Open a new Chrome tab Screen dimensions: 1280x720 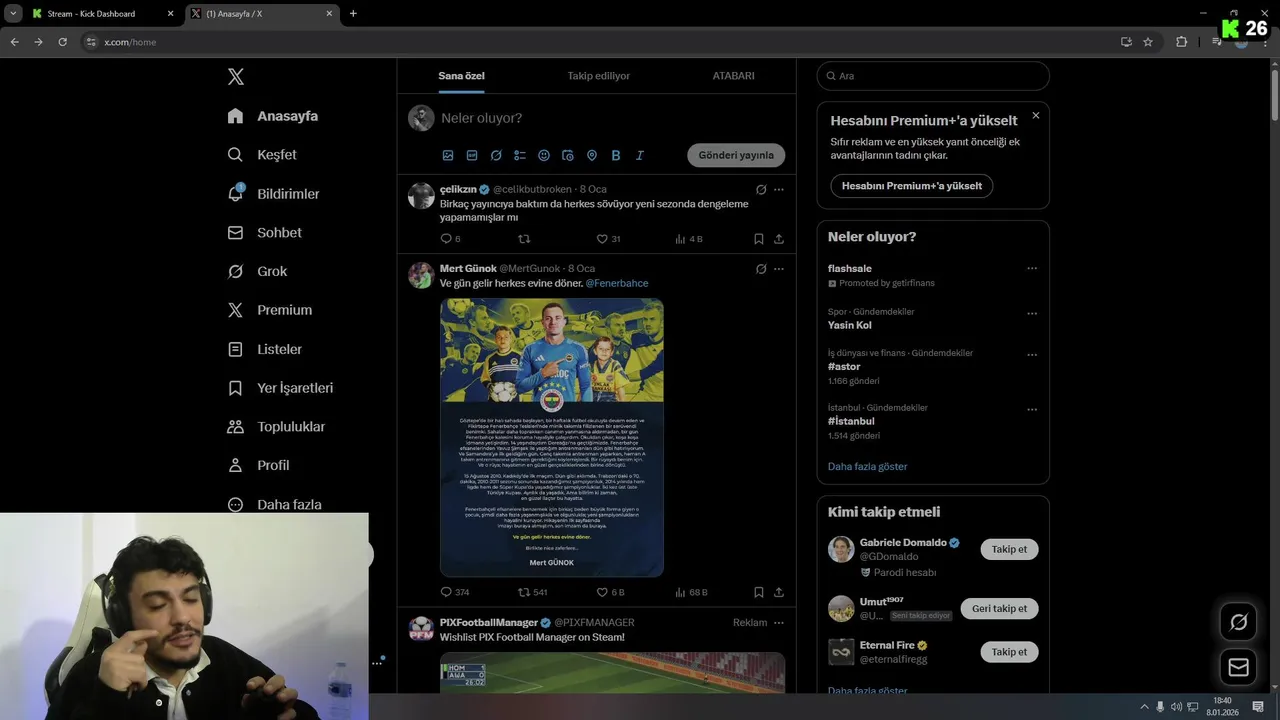(353, 14)
